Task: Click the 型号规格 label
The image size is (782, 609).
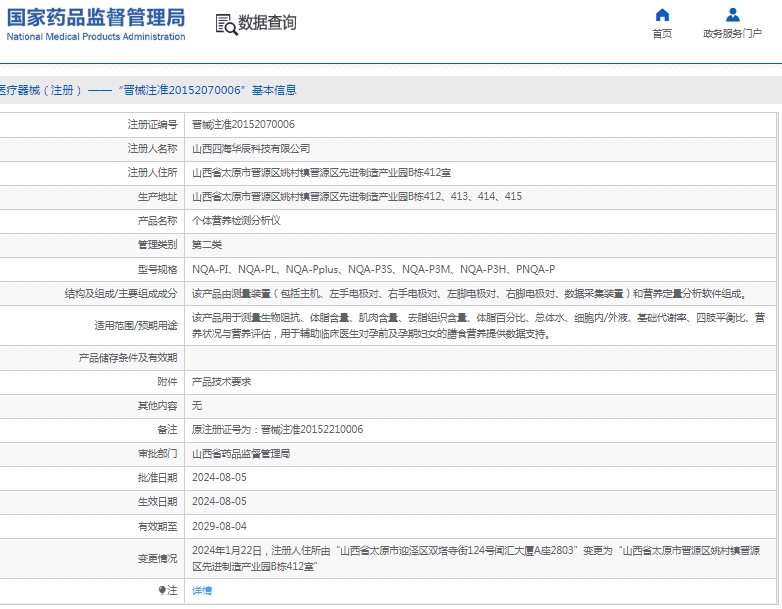Action: click(157, 270)
